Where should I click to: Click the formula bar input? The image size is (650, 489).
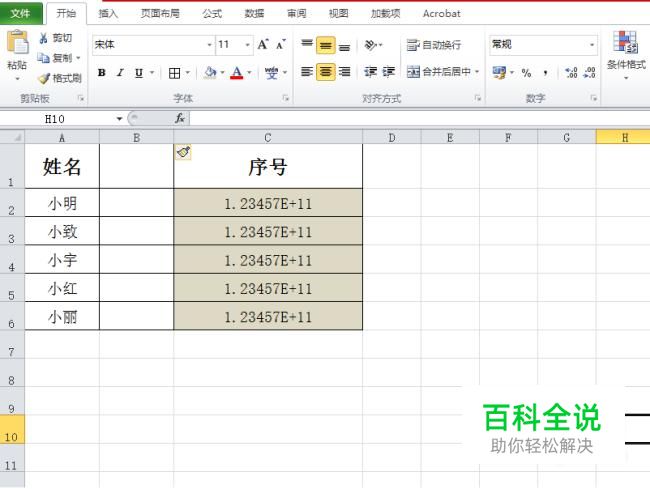click(420, 119)
